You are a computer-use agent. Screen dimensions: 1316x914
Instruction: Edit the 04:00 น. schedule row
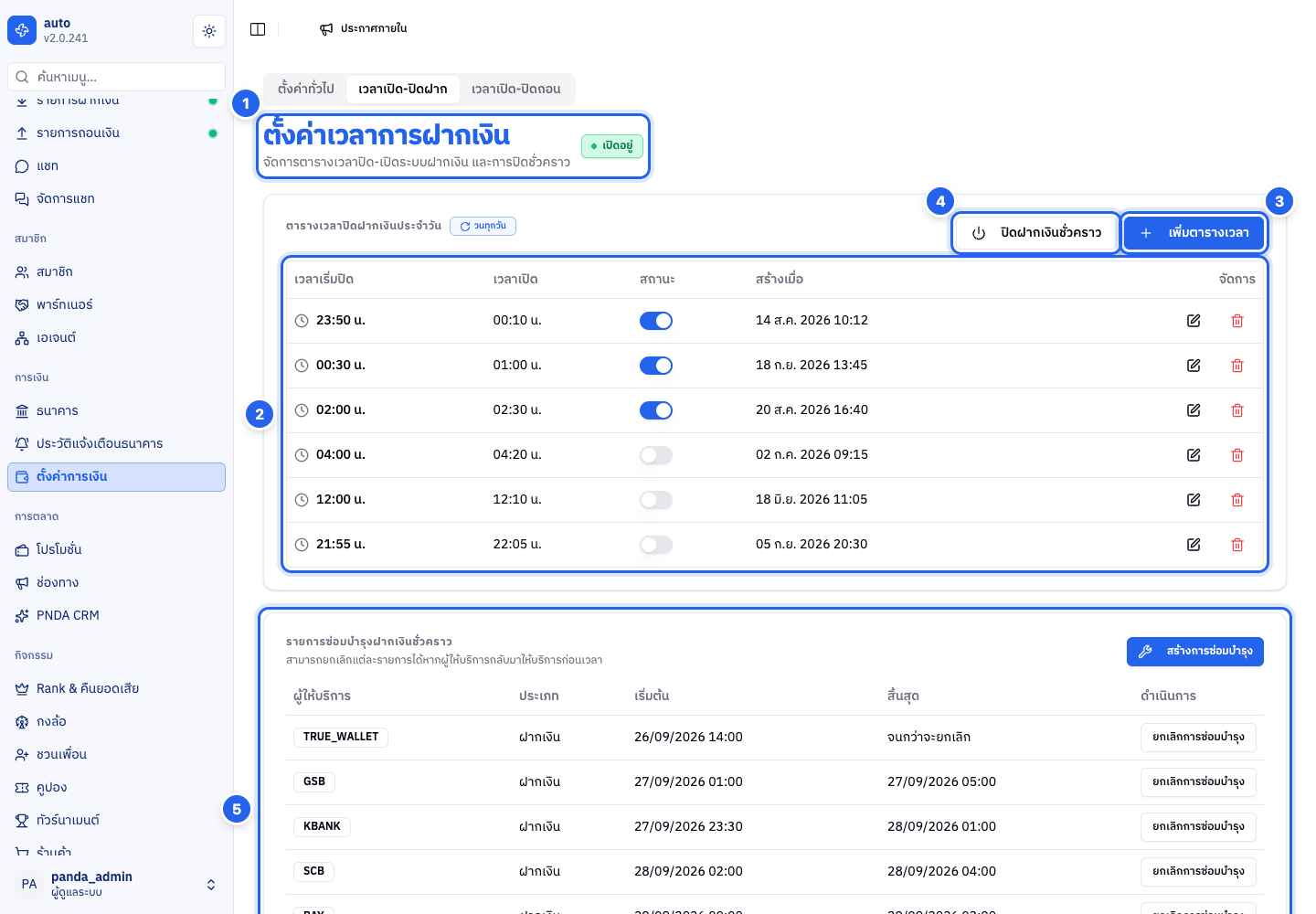(x=1194, y=455)
